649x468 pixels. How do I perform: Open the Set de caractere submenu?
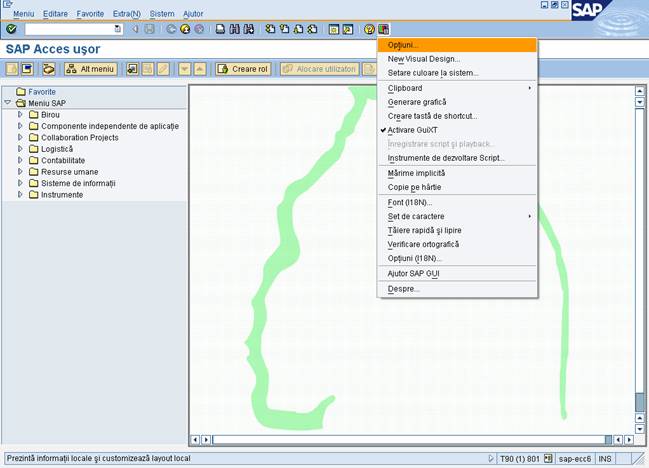pos(457,216)
